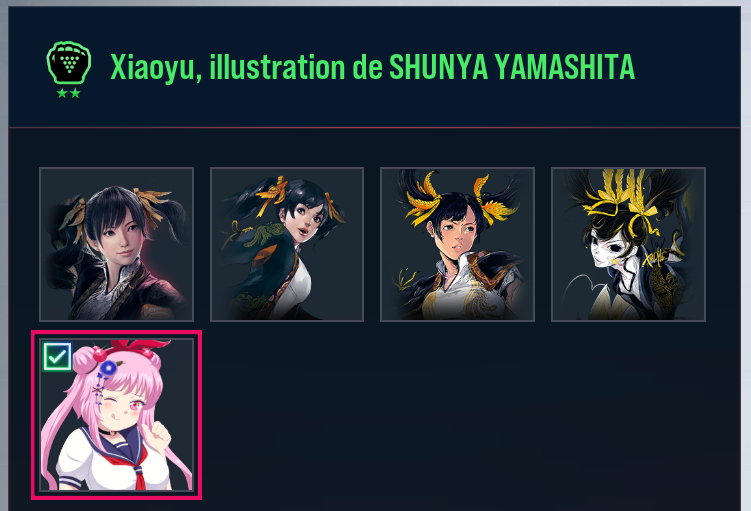Choose the Xiaoyu avatar with green embroidered jacket
This screenshot has width=751, height=511.
287,244
